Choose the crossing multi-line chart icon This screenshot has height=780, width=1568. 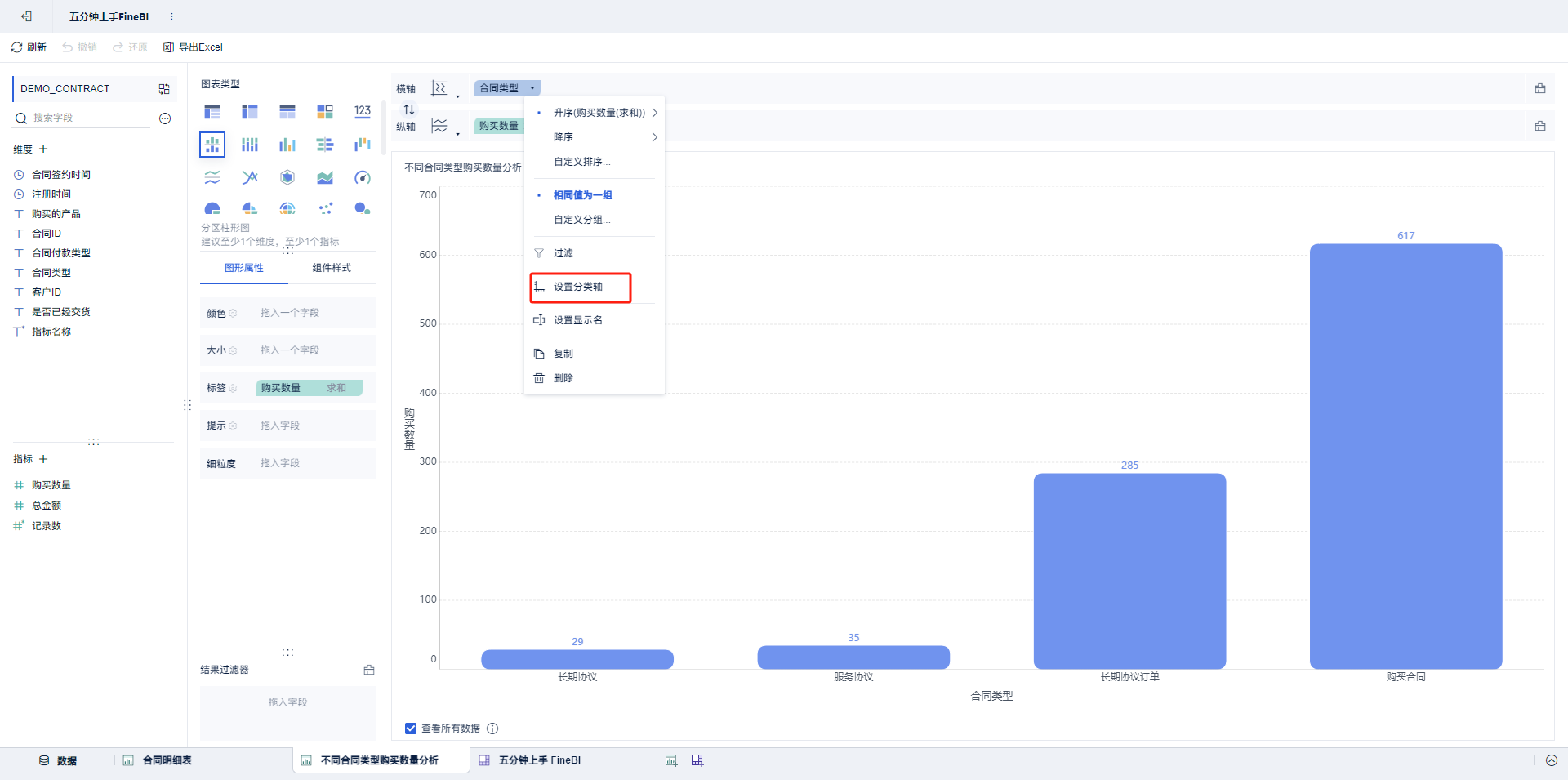tap(250, 177)
